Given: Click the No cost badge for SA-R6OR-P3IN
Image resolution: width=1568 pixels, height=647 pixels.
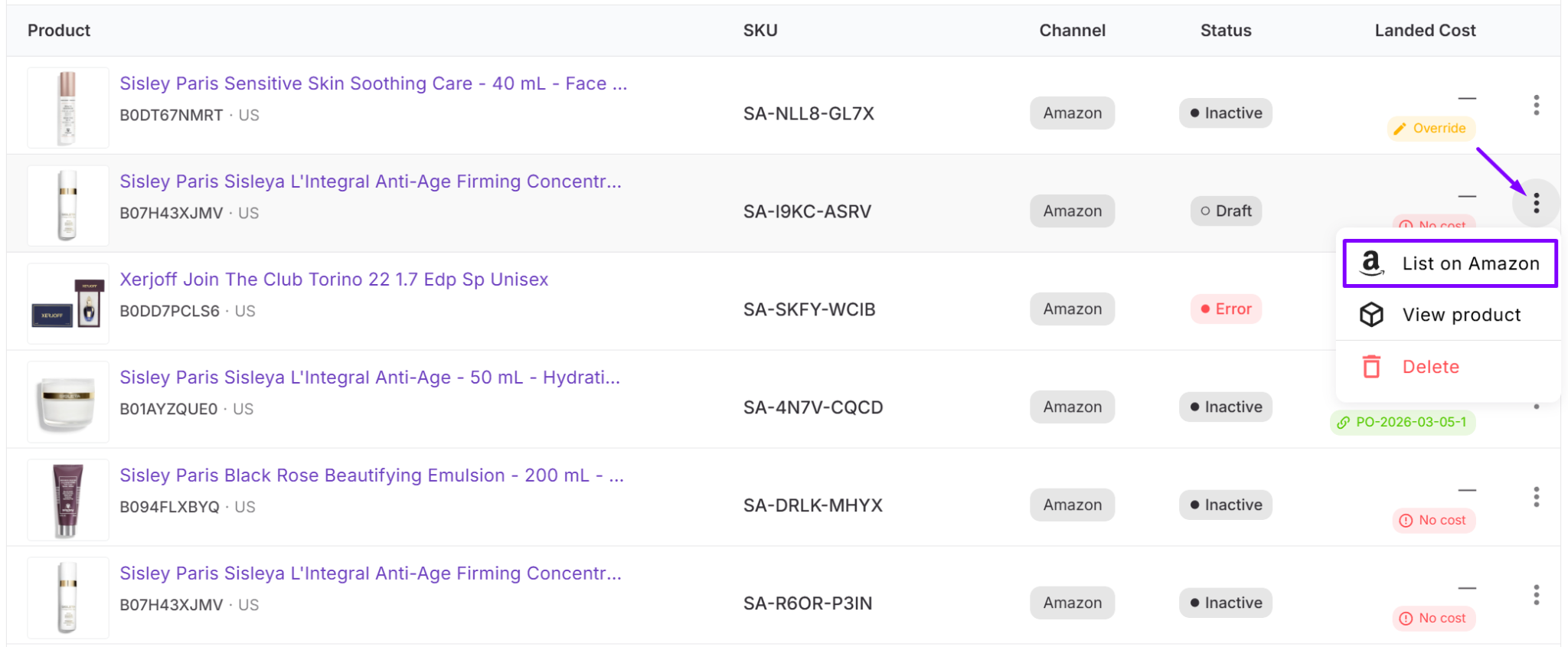Looking at the screenshot, I should point(1433,618).
